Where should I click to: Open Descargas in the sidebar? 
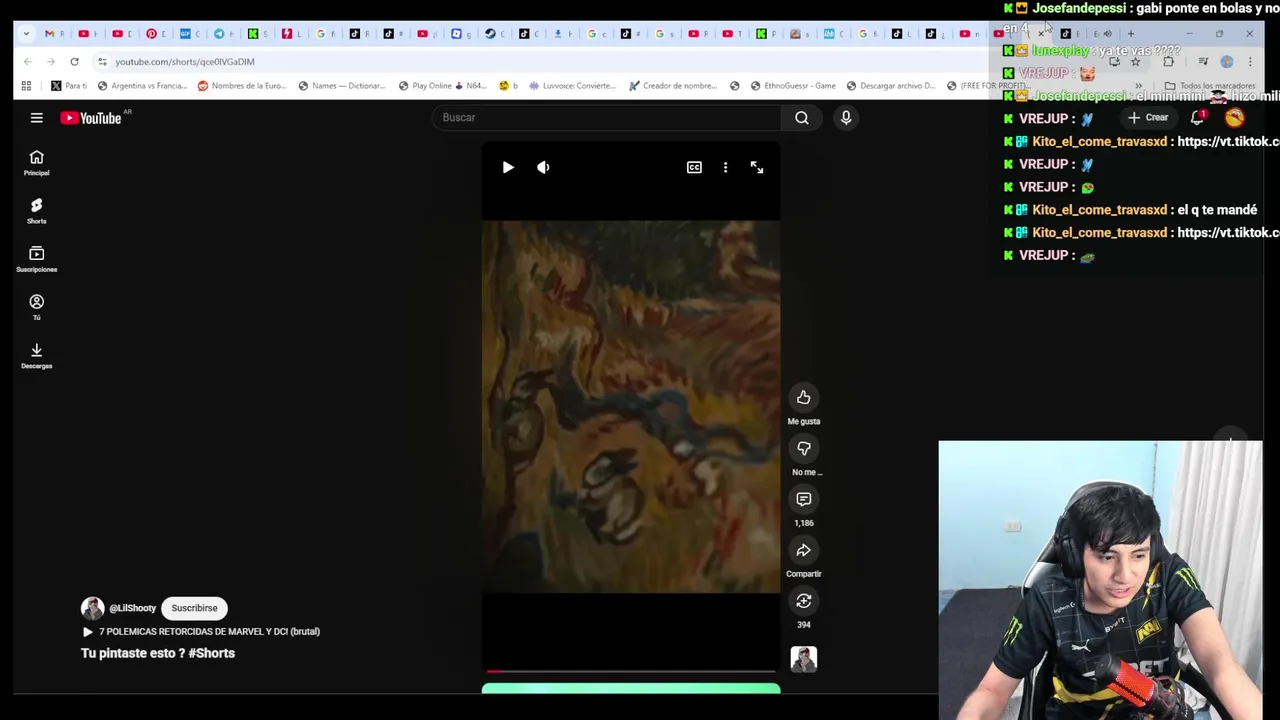pos(36,355)
